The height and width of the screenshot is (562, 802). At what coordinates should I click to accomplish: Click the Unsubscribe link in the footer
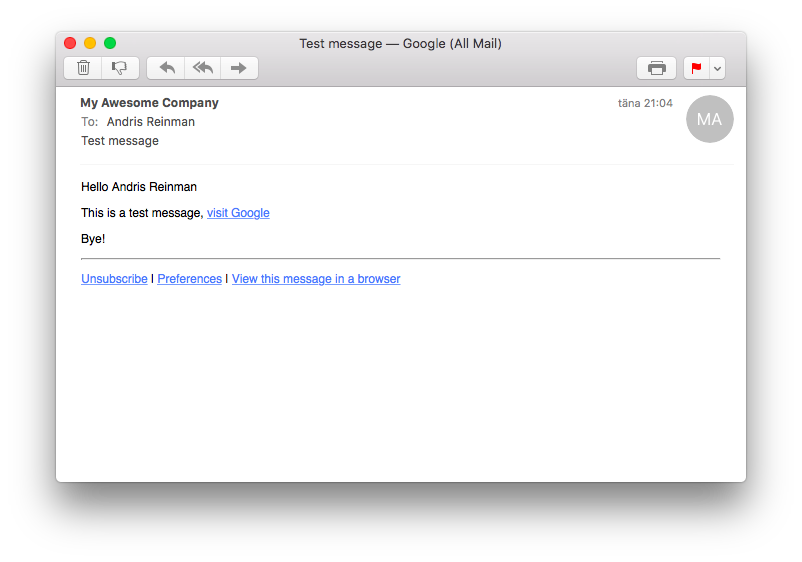coord(114,279)
